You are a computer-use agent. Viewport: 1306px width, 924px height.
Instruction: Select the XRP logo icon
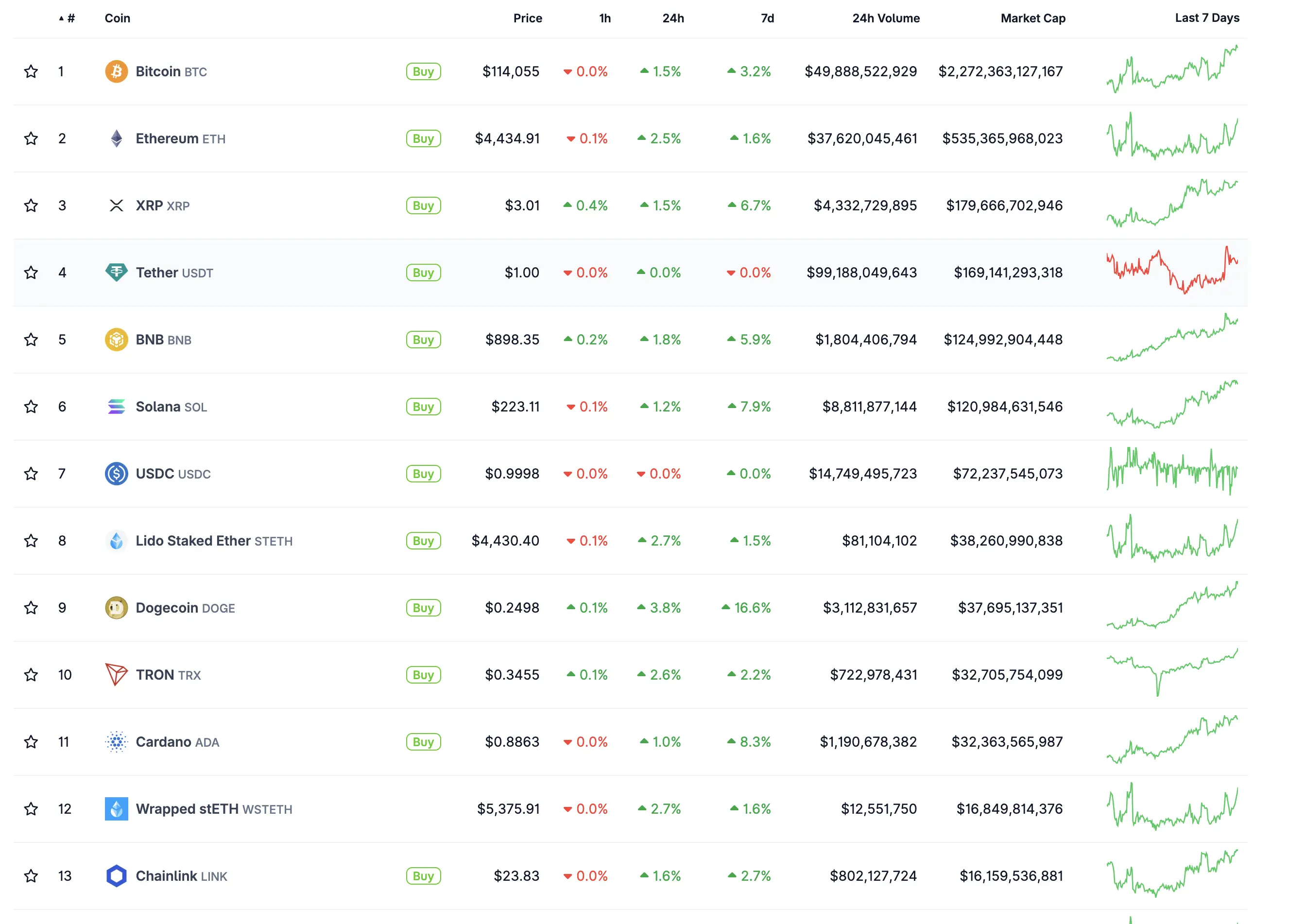click(x=117, y=205)
